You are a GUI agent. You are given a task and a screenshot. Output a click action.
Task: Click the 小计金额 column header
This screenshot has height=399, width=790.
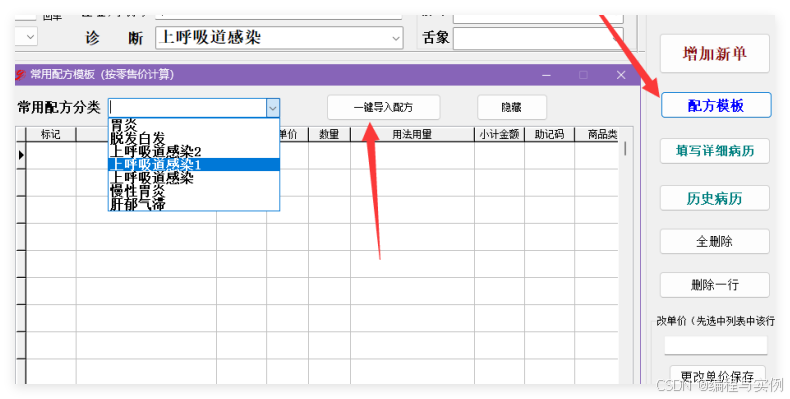click(499, 135)
